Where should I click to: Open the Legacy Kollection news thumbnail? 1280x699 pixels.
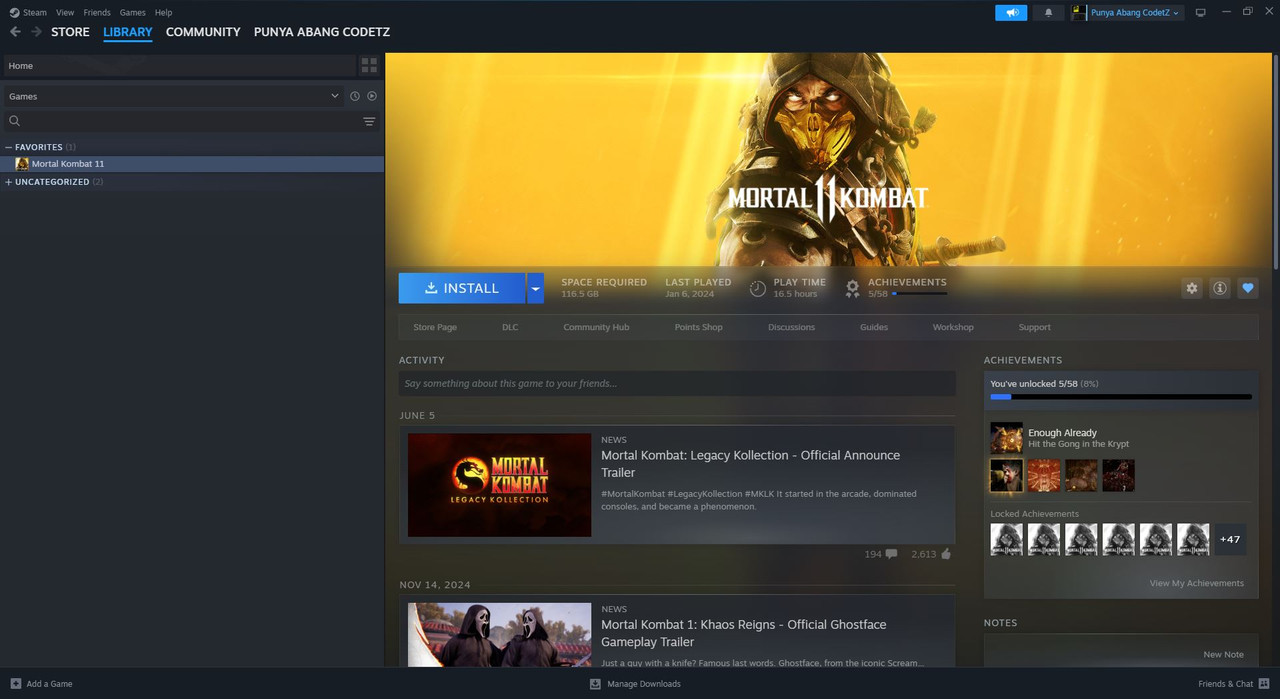point(499,485)
